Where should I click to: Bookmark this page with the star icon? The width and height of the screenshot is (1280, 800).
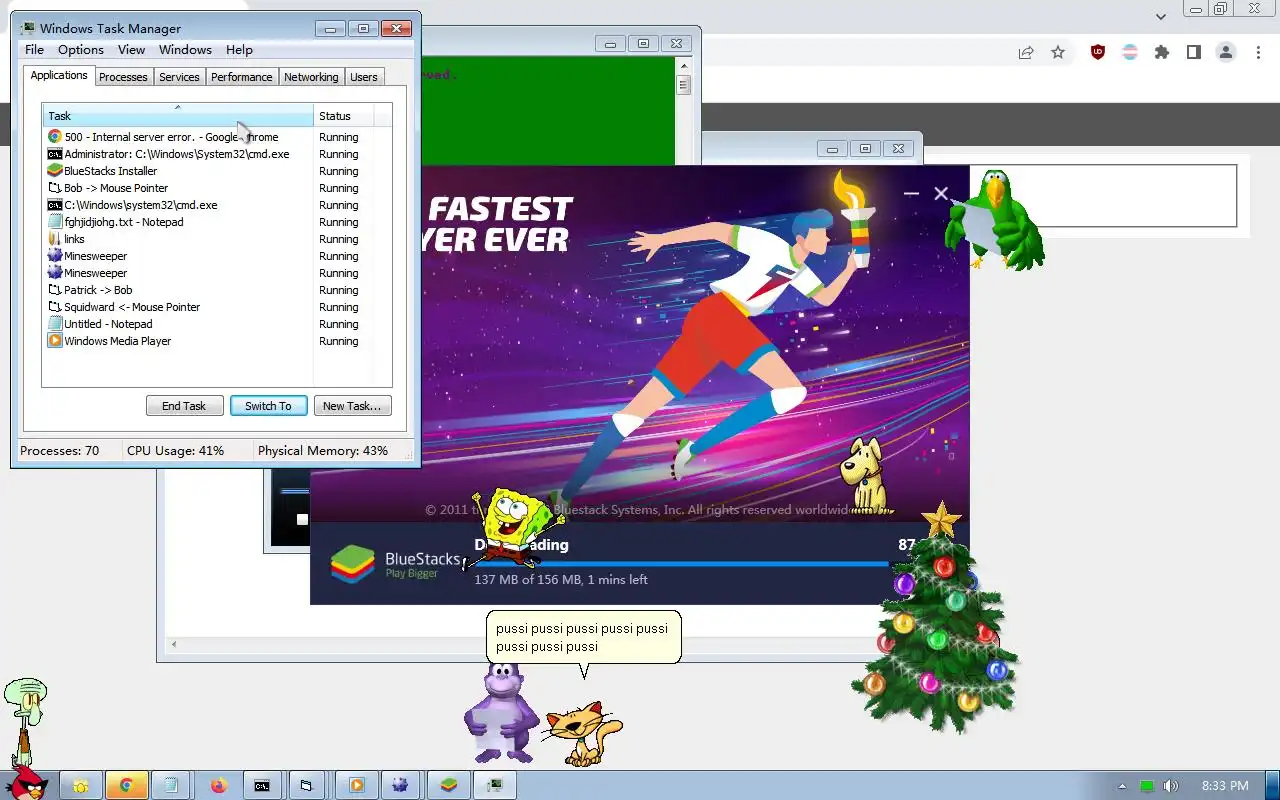pos(1058,52)
